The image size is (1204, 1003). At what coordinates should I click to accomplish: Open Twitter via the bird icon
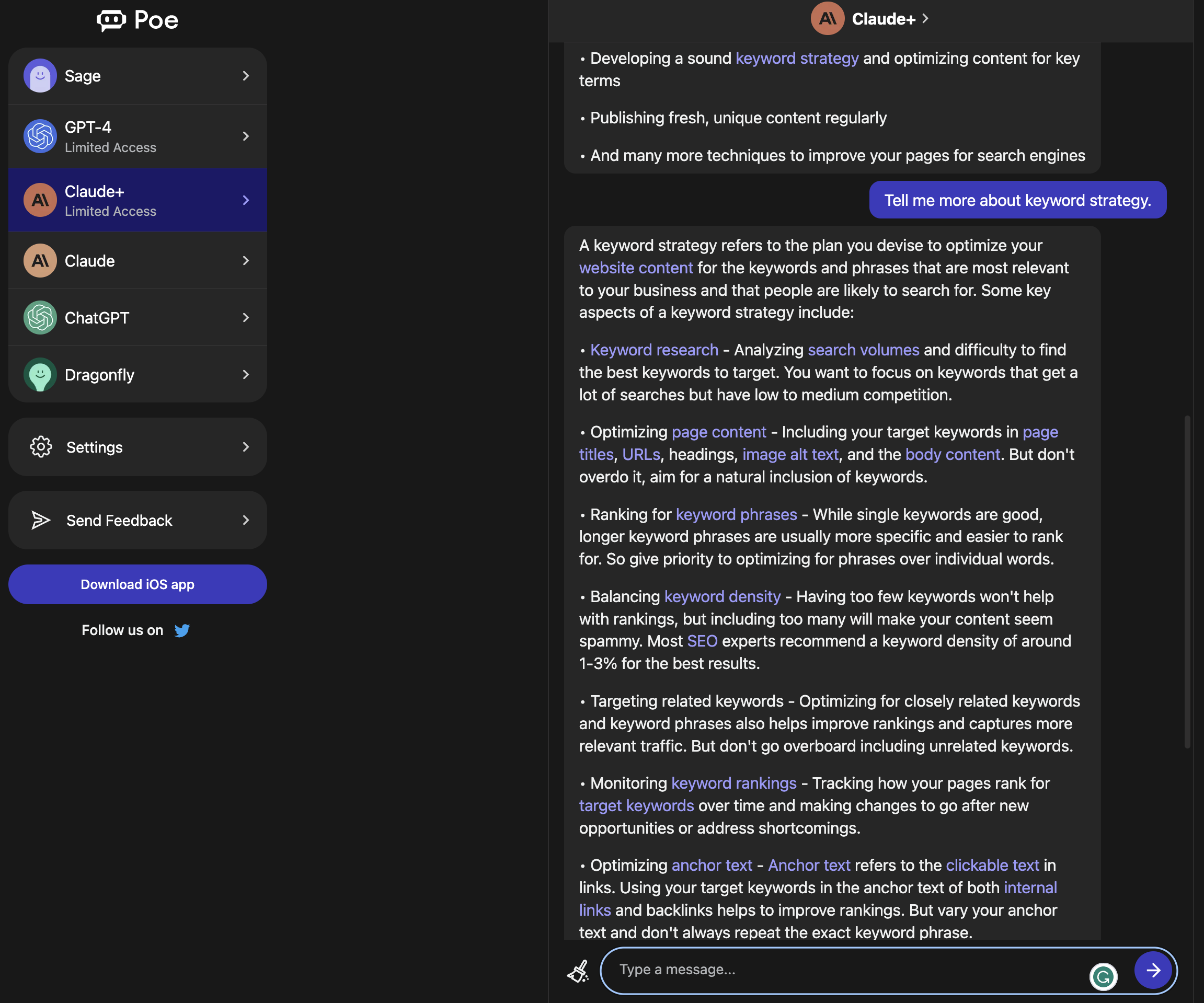click(182, 630)
